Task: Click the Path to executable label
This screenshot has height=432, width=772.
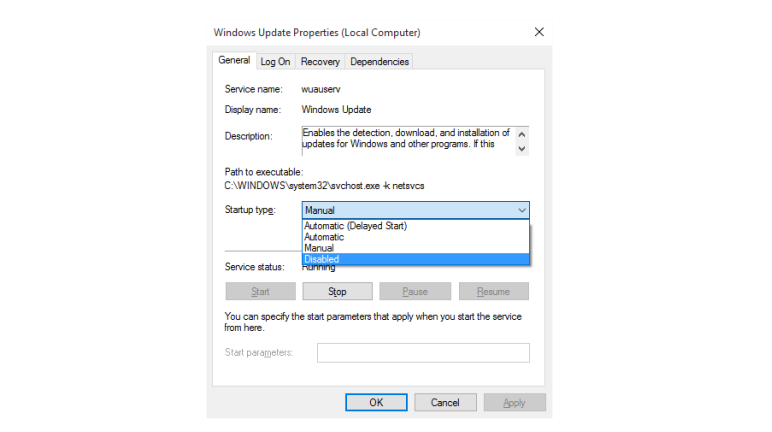Action: point(264,172)
